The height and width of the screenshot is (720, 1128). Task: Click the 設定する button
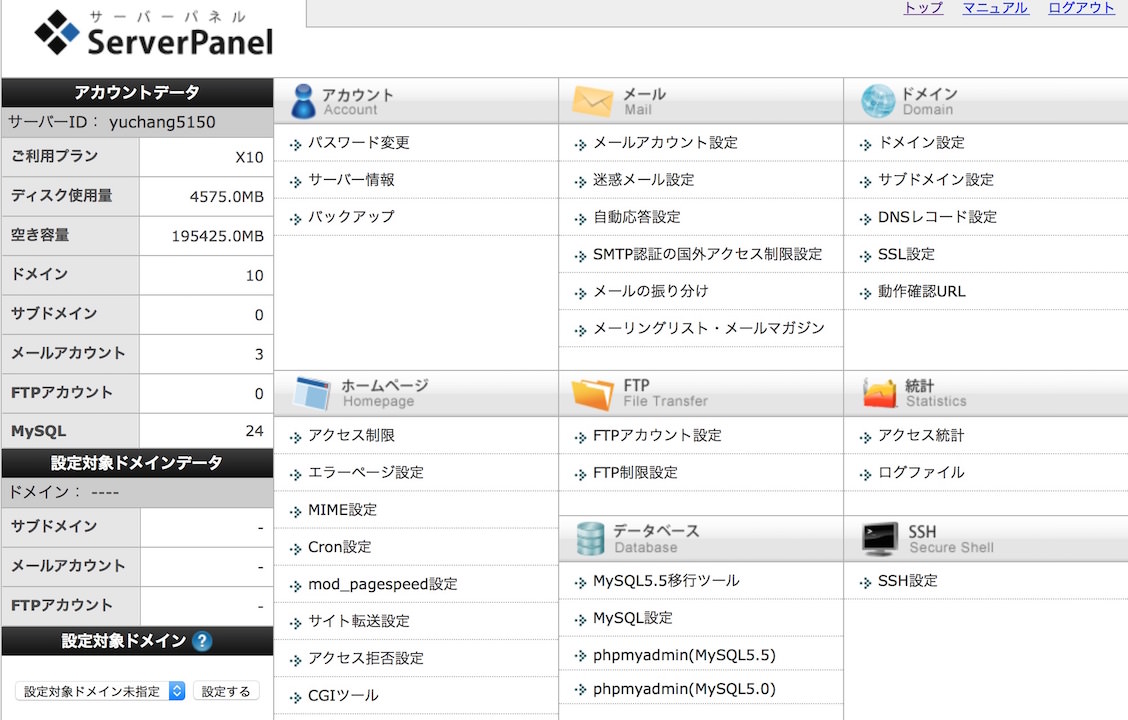(226, 690)
